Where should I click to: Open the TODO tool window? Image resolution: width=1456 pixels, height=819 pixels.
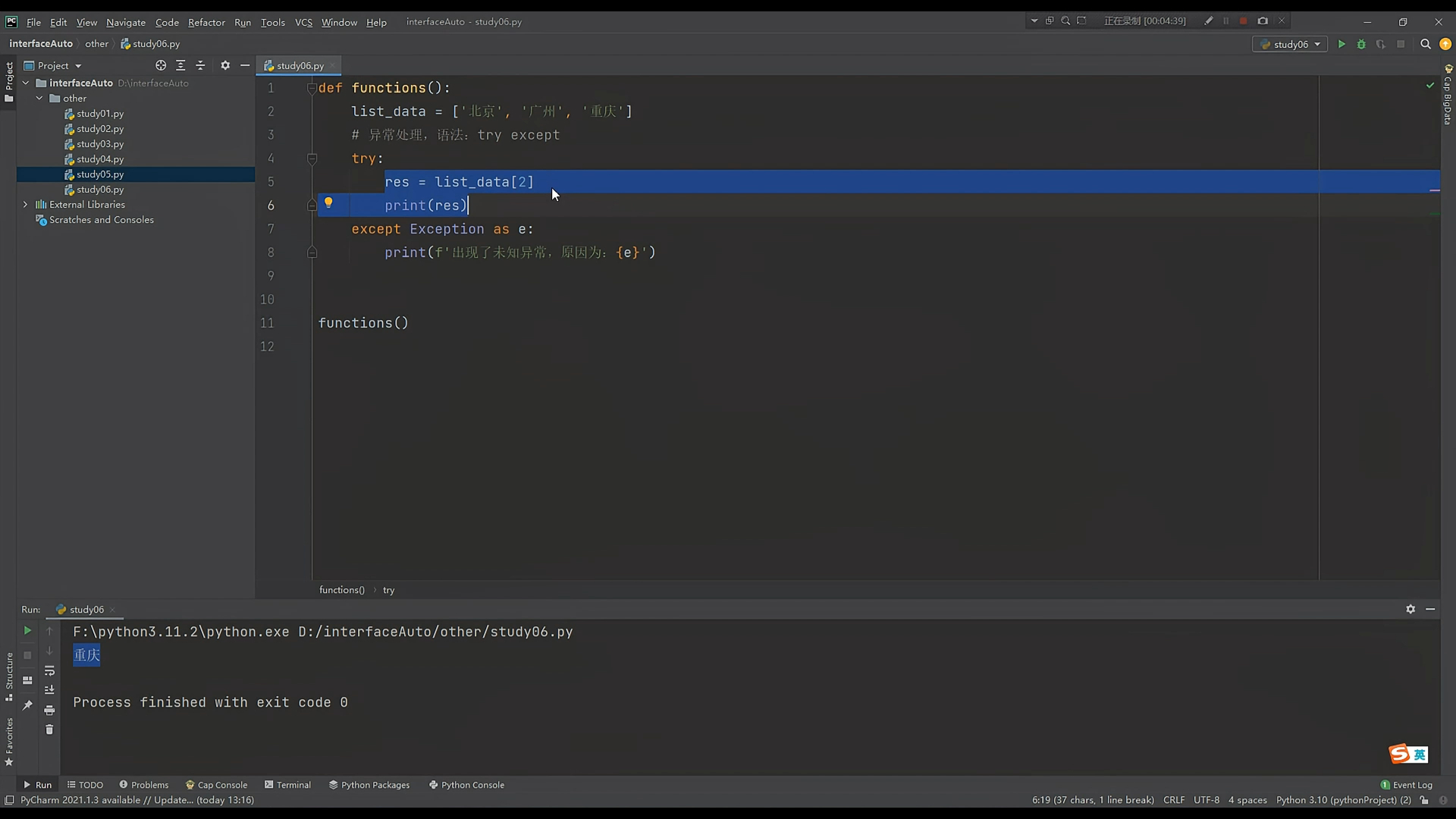point(85,785)
